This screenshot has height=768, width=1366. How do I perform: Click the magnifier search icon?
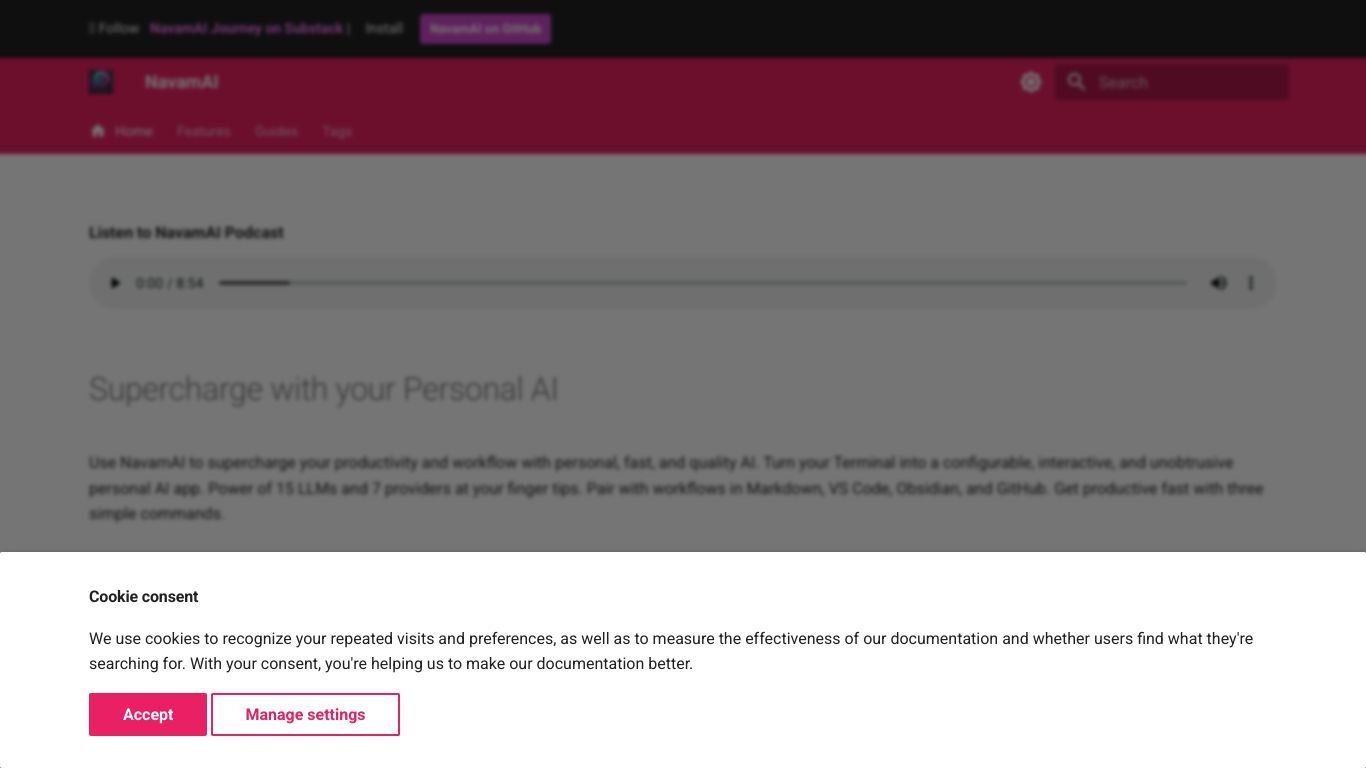(1076, 82)
